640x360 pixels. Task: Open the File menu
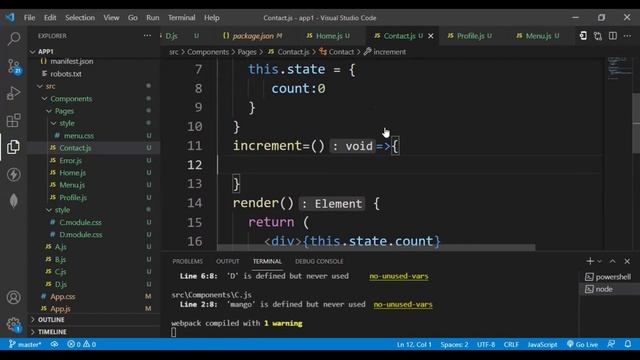click(x=29, y=18)
